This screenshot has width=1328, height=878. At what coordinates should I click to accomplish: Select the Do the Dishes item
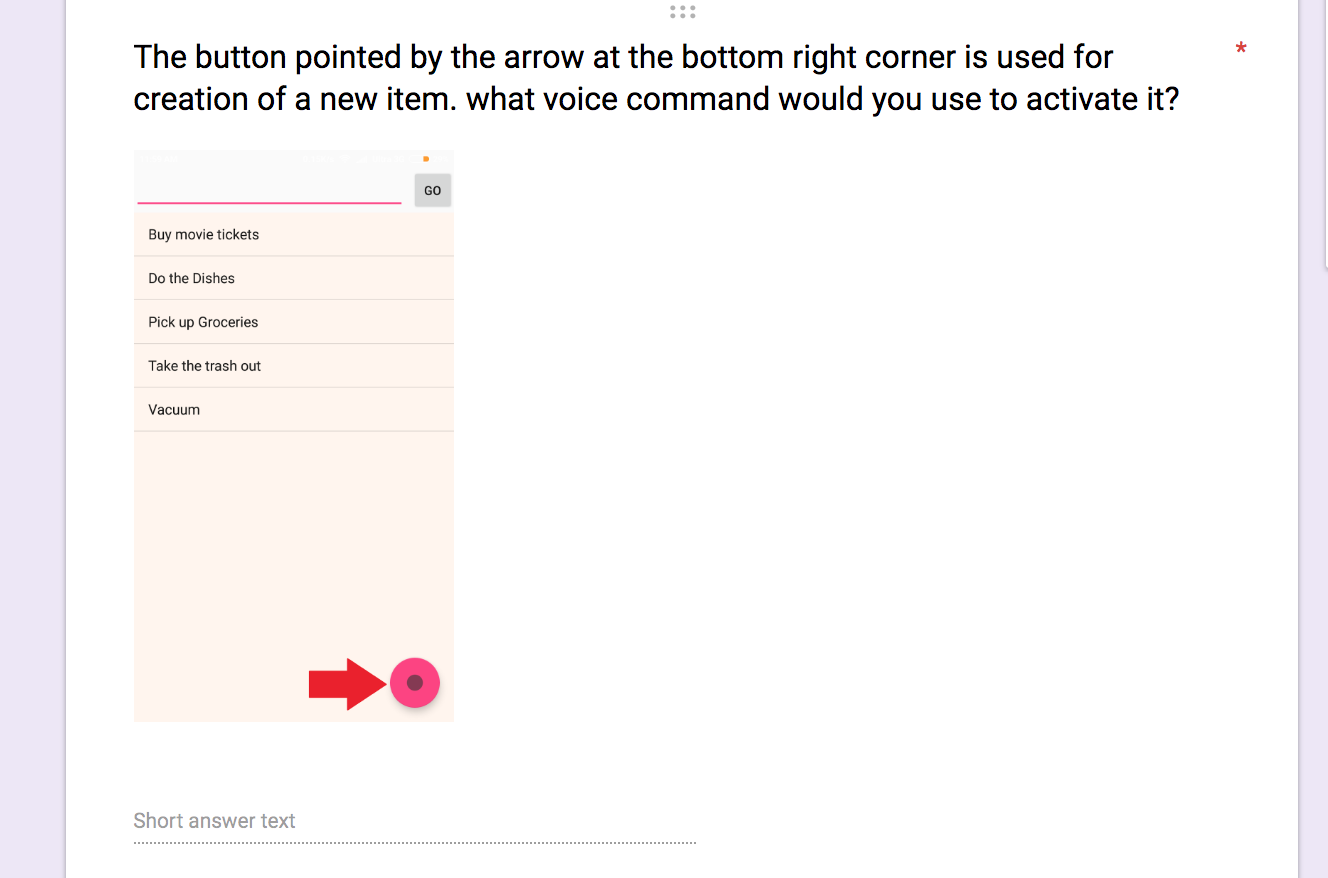(294, 278)
